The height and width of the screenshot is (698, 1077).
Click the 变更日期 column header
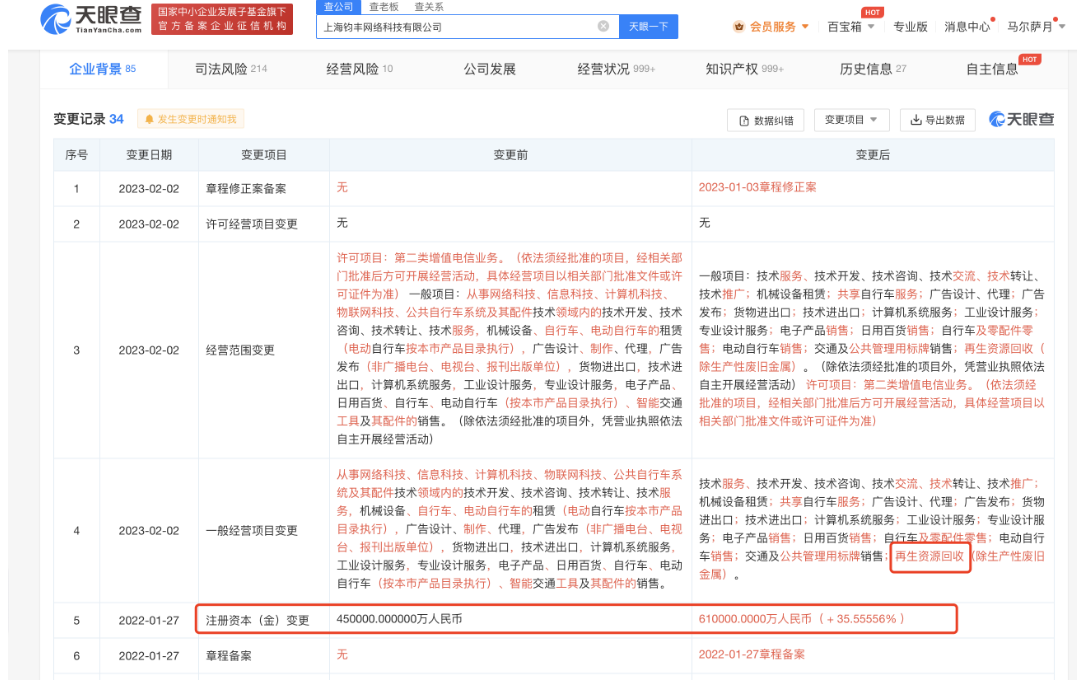click(149, 155)
